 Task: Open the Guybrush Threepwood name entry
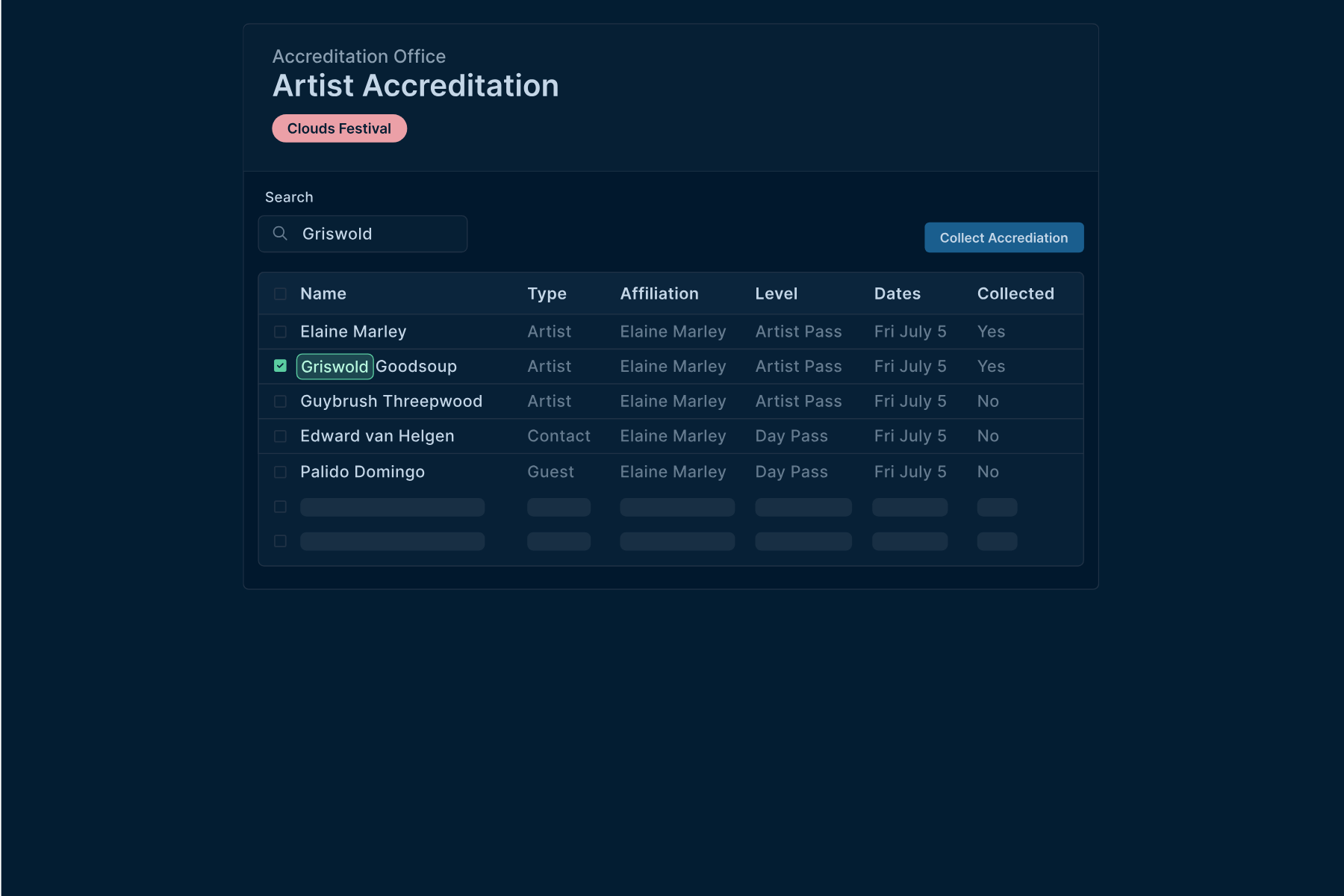click(391, 402)
